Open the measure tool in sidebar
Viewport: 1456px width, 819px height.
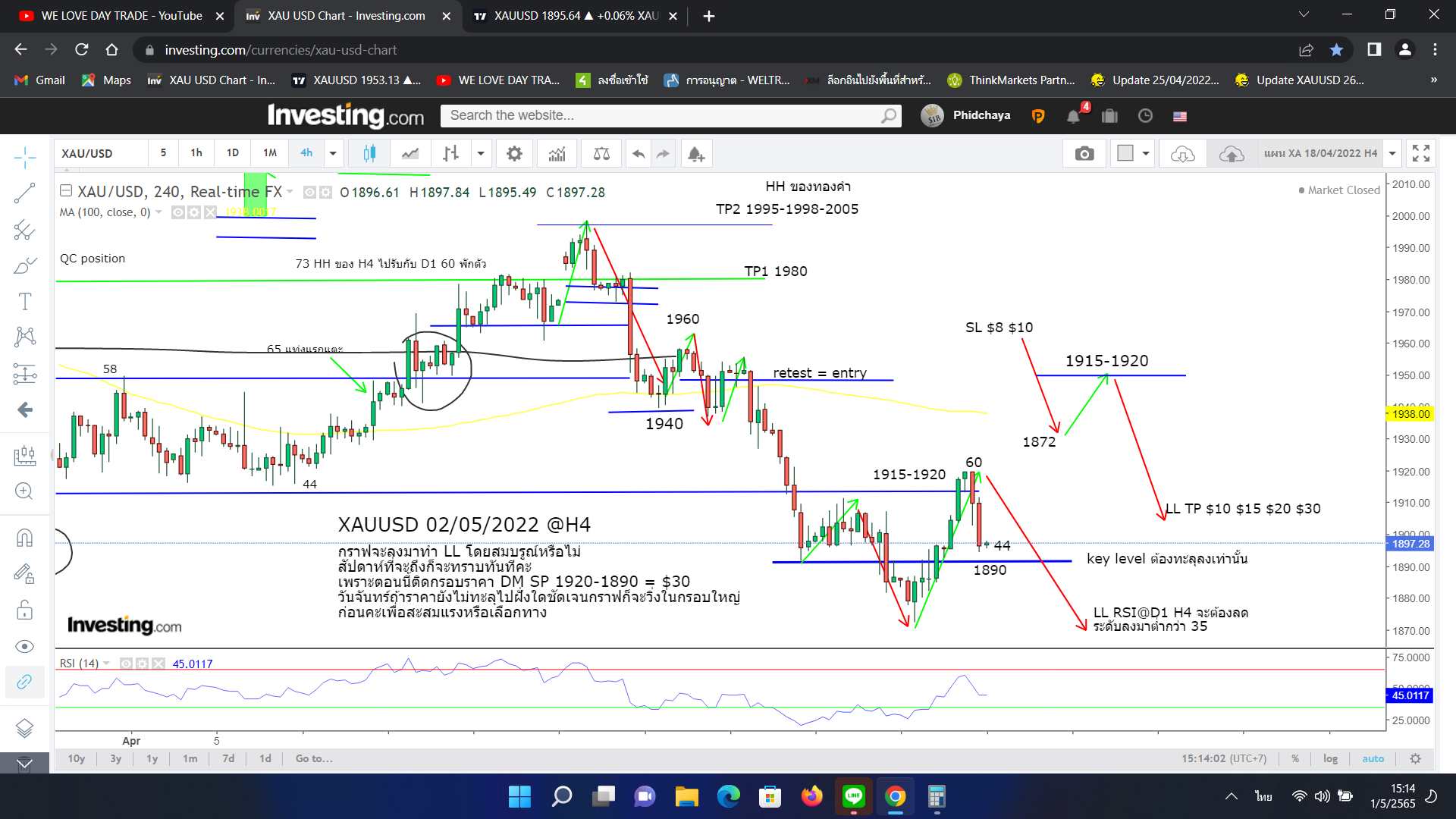(24, 455)
